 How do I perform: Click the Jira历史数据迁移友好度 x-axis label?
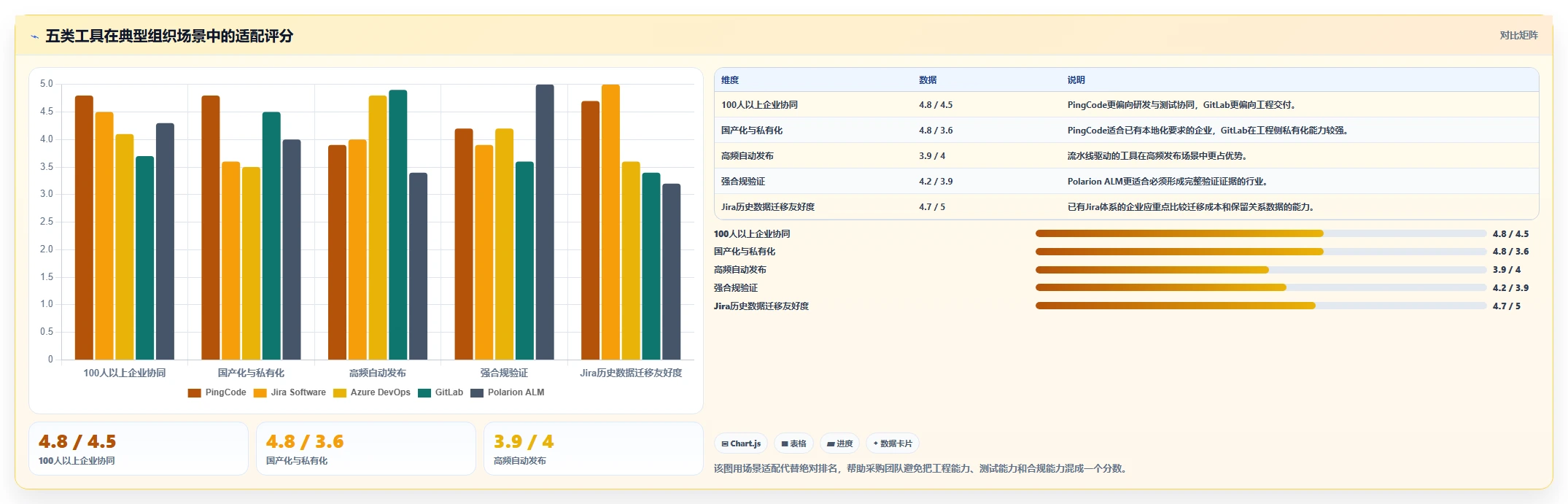tap(631, 373)
